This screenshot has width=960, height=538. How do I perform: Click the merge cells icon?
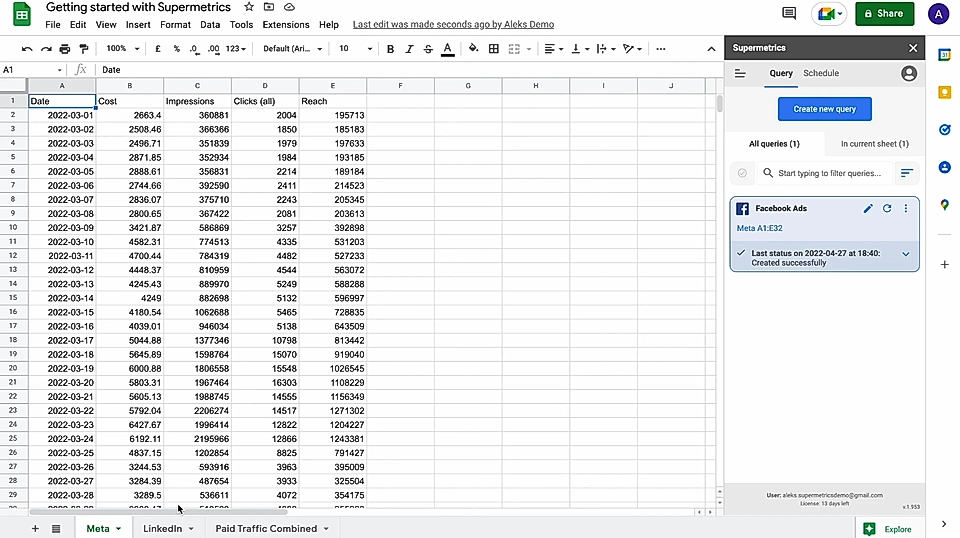(x=514, y=49)
